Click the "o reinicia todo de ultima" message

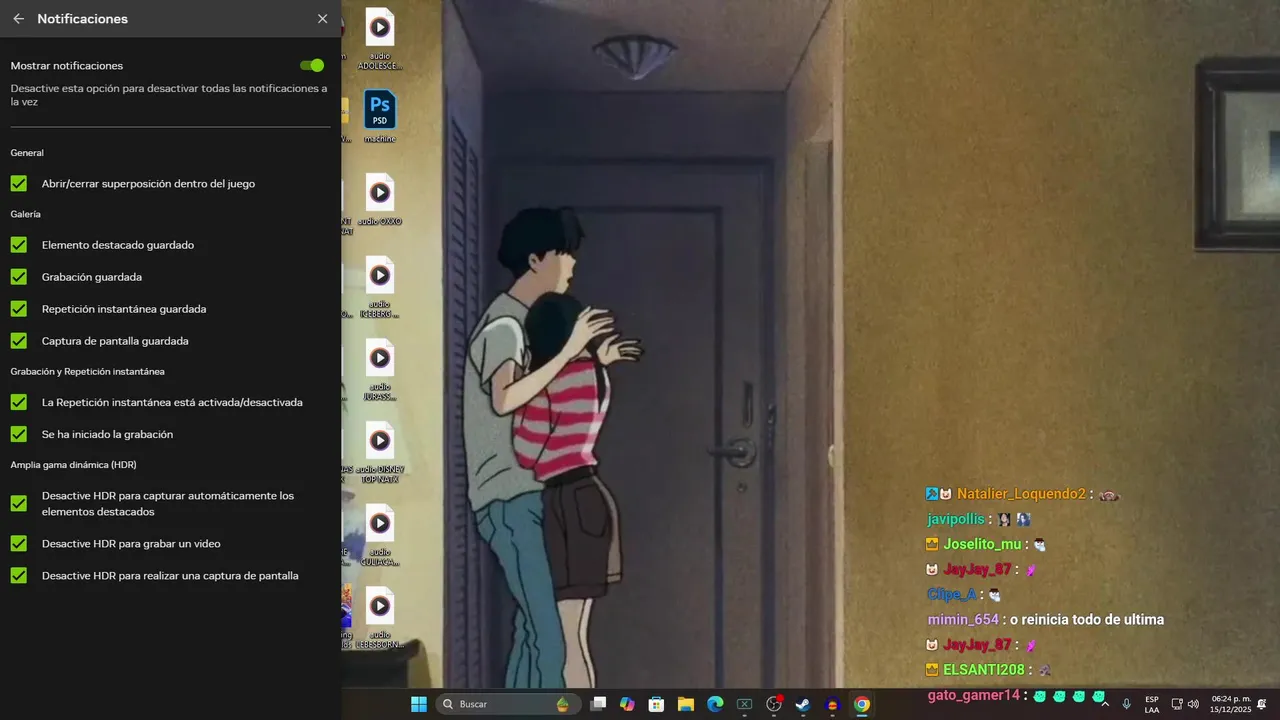click(x=1087, y=619)
